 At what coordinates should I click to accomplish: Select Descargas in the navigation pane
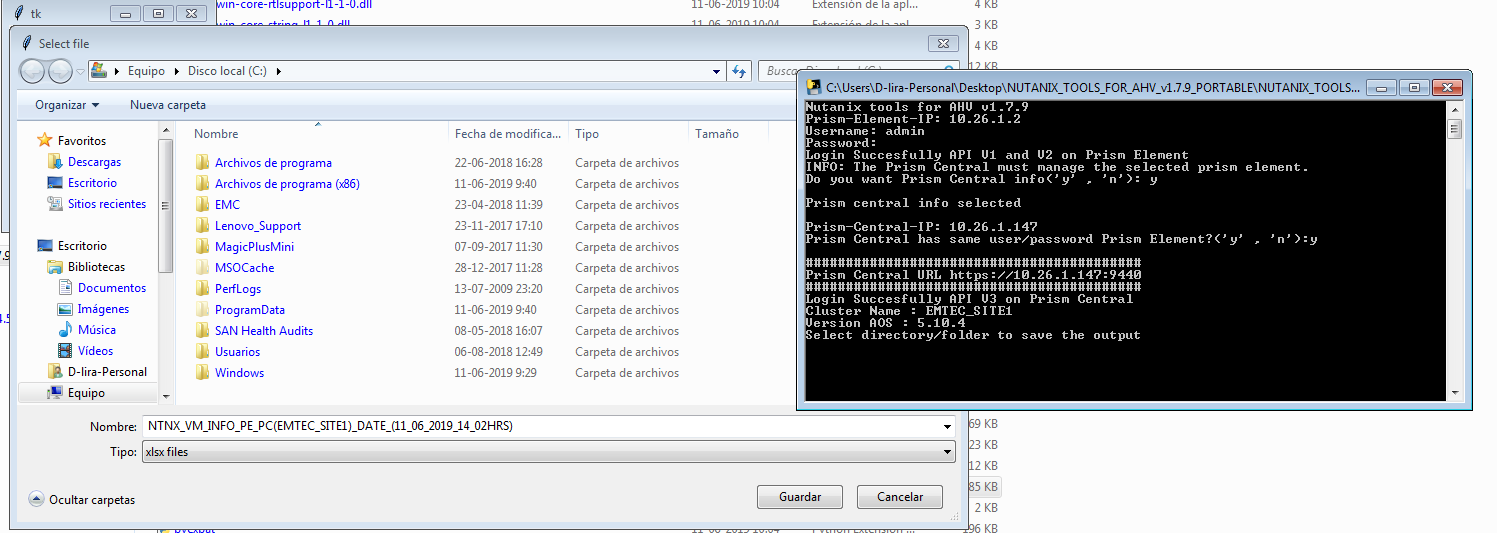(95, 162)
